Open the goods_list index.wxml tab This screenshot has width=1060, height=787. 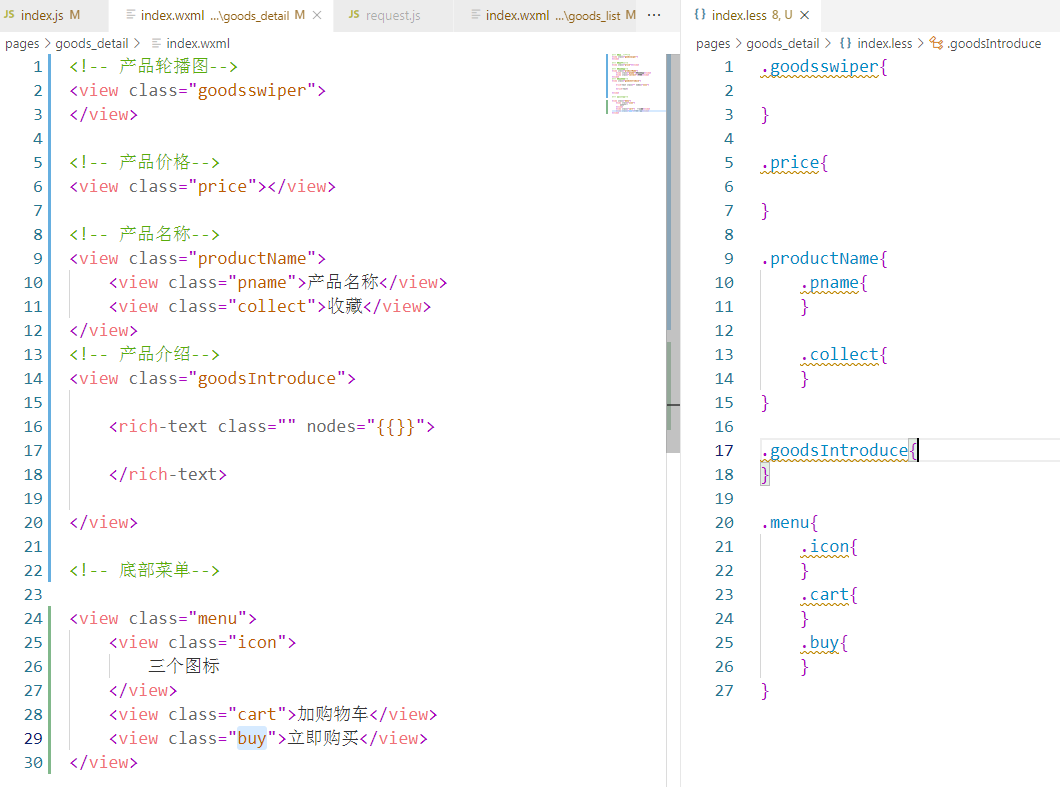point(552,15)
